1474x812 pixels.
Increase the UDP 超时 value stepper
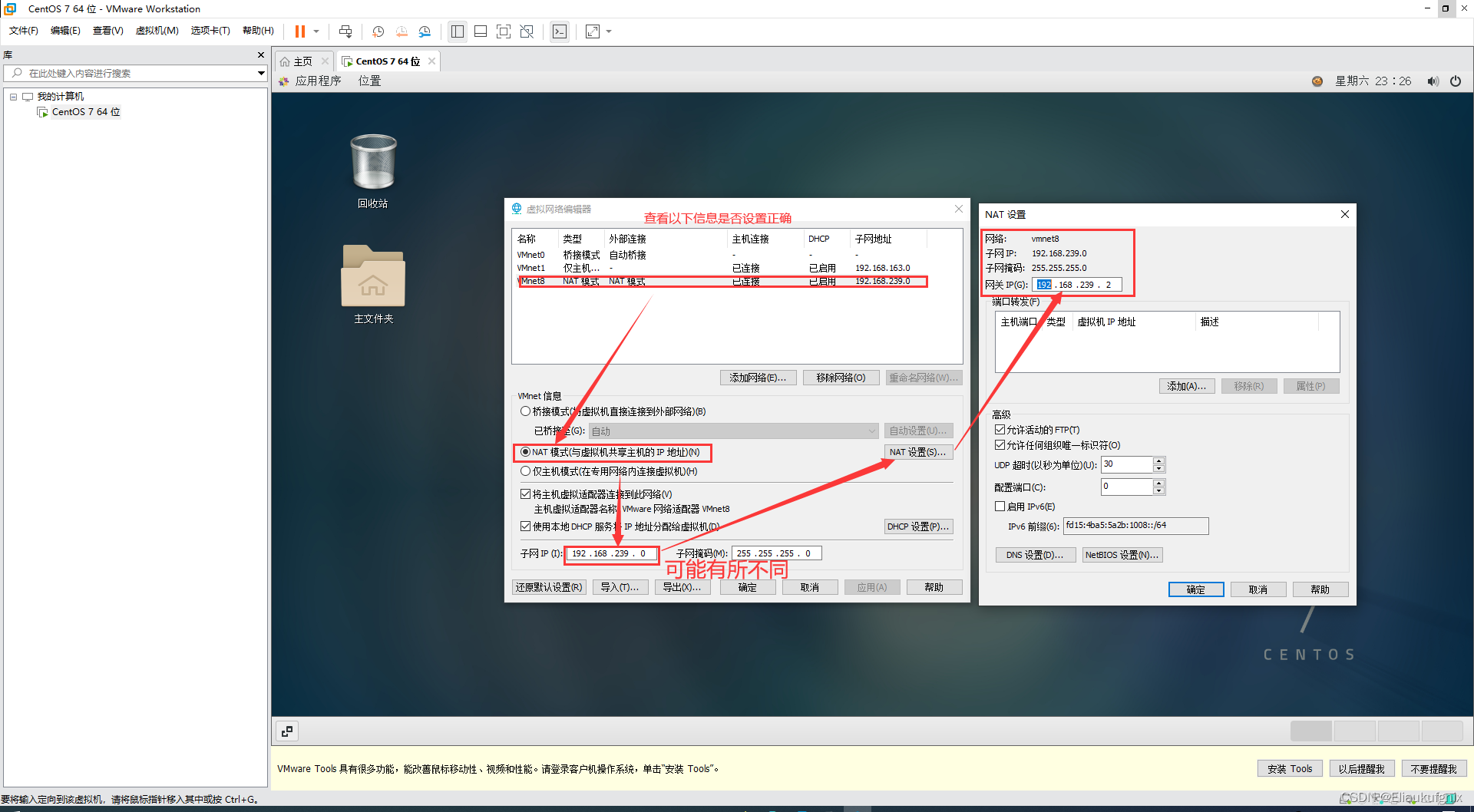[1159, 460]
